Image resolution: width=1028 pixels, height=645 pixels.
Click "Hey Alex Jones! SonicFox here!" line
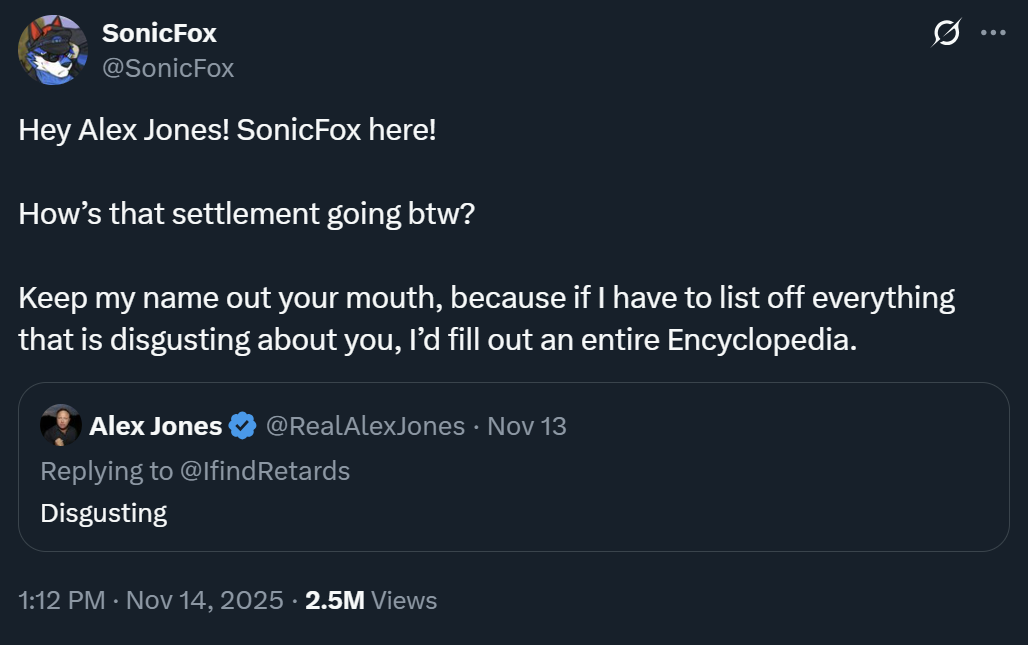227,130
